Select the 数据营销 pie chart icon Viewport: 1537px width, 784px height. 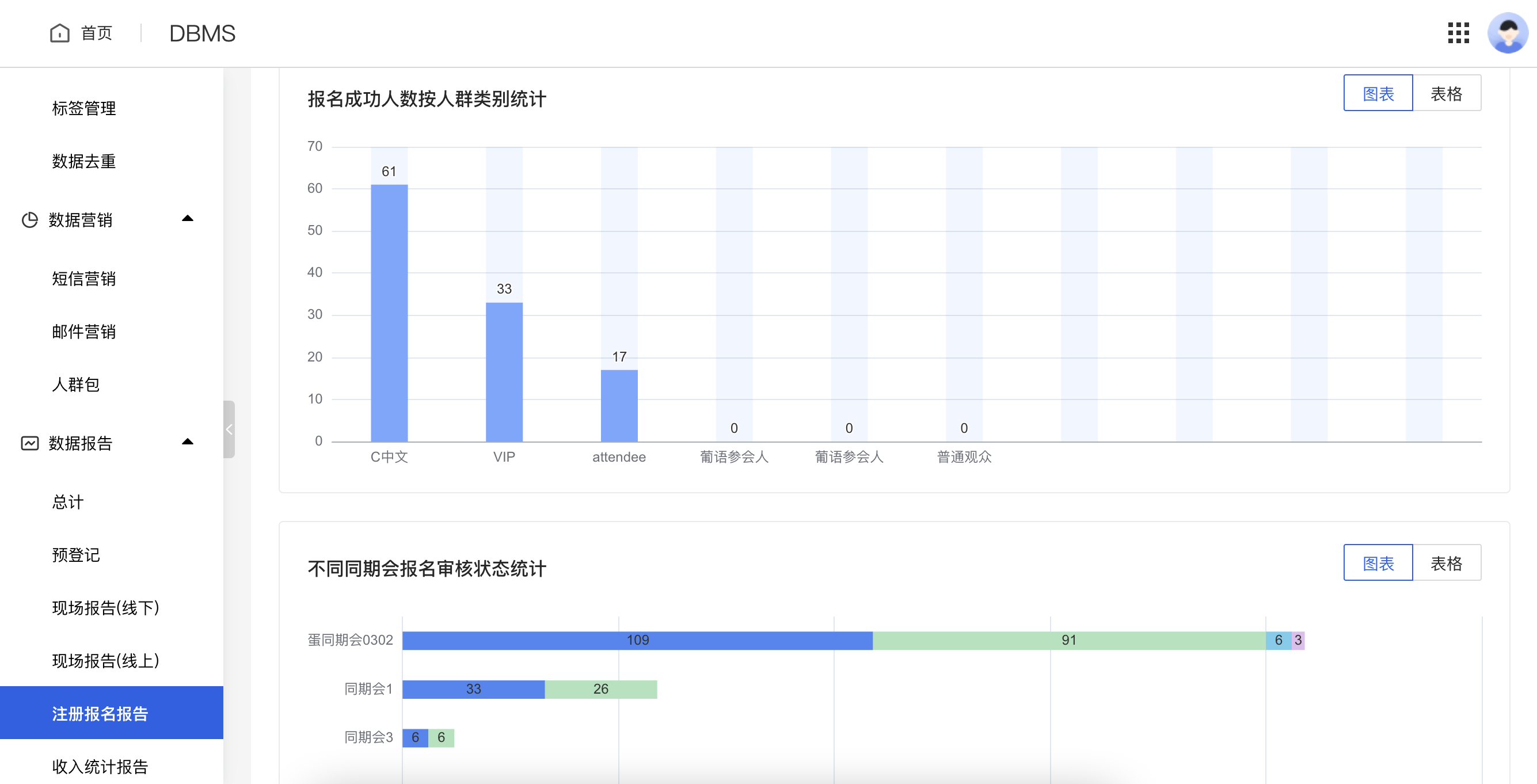(x=29, y=219)
